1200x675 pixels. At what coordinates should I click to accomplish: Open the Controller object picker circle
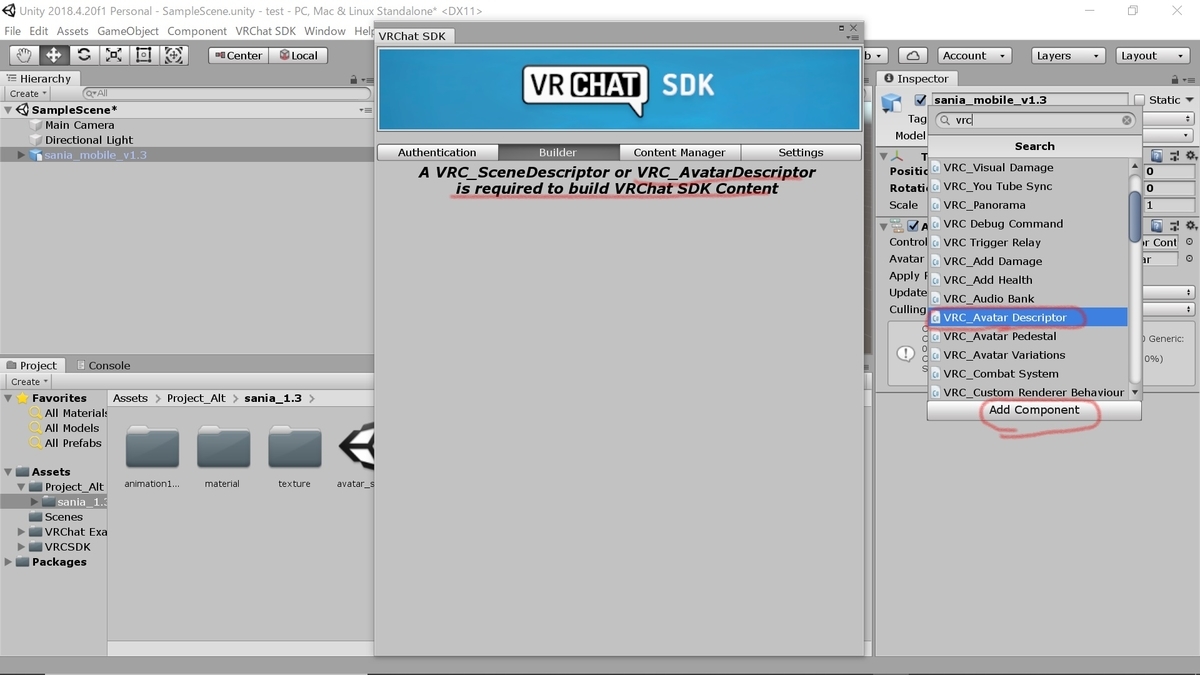[1189, 242]
